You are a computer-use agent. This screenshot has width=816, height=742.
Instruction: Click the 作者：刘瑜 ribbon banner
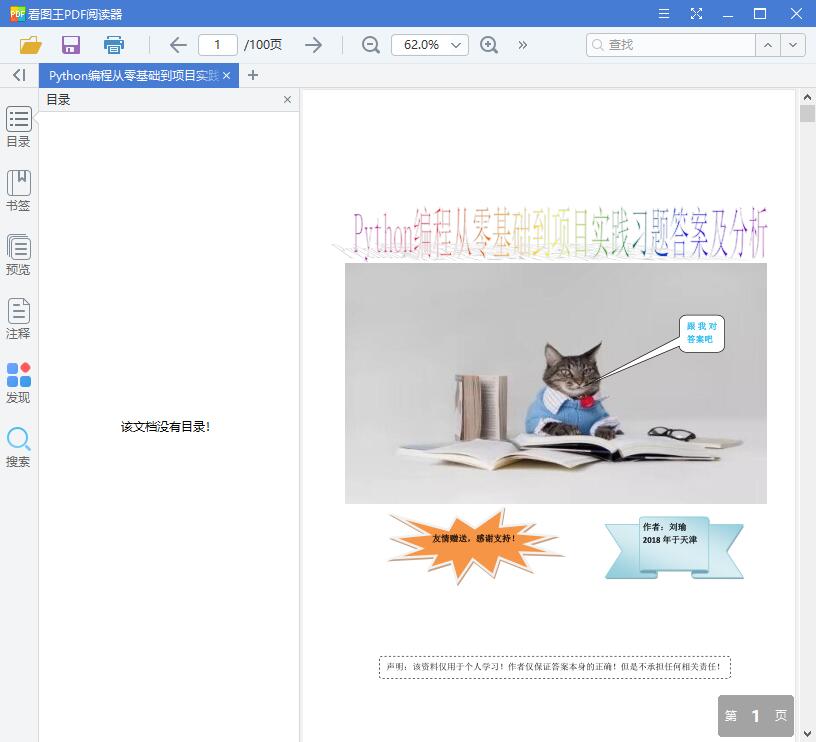(674, 547)
